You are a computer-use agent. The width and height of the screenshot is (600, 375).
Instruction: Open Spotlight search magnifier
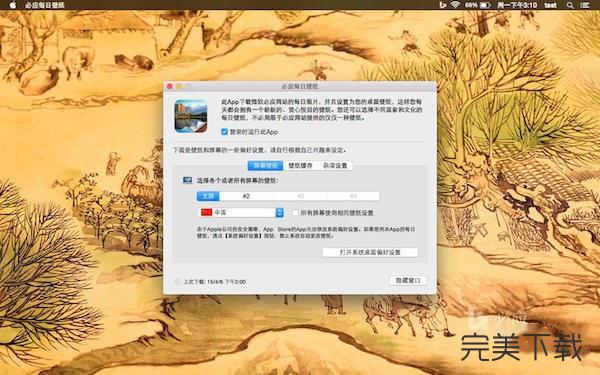(570, 5)
